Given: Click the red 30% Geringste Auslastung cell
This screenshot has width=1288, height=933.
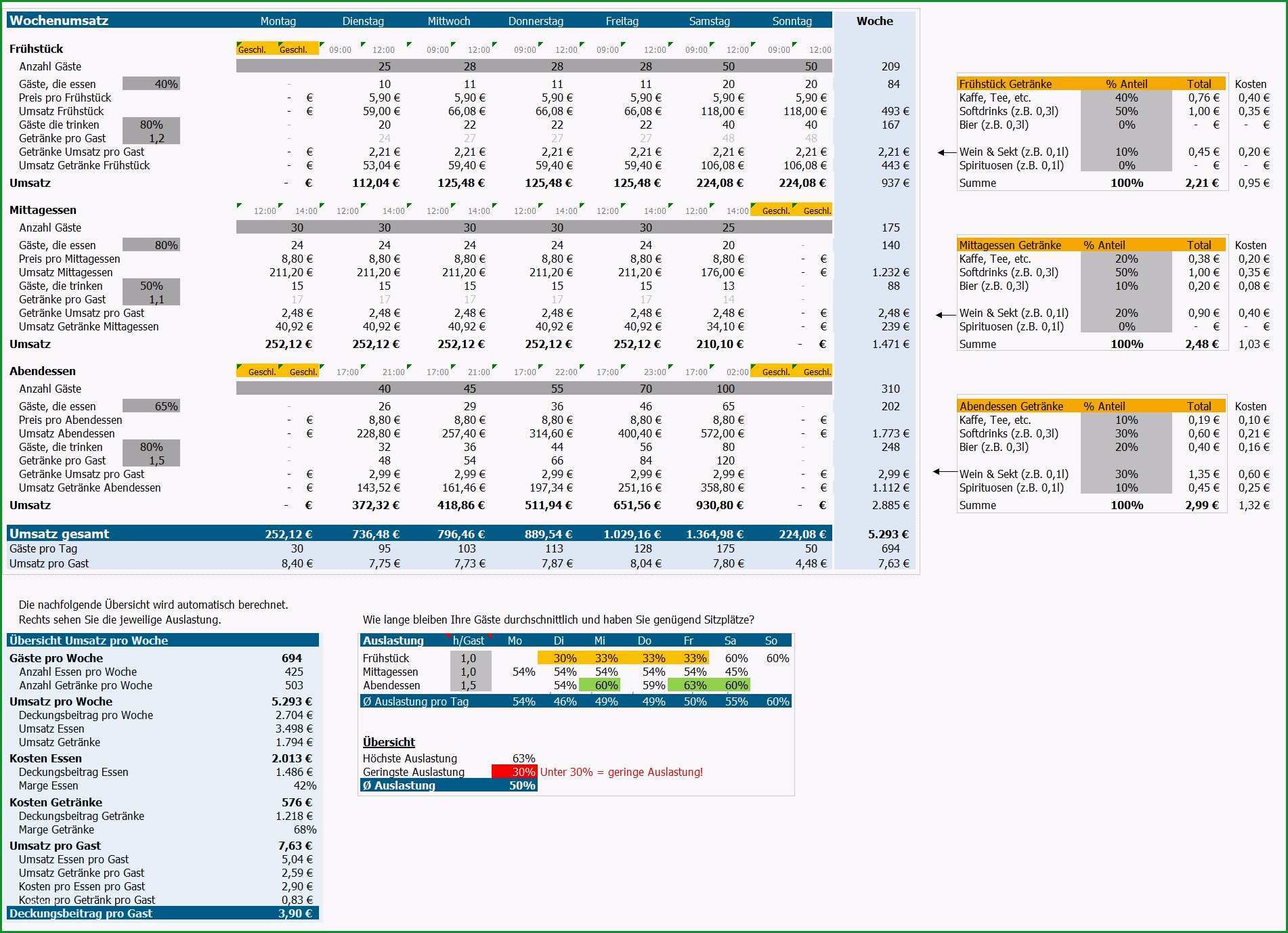Looking at the screenshot, I should [x=515, y=772].
